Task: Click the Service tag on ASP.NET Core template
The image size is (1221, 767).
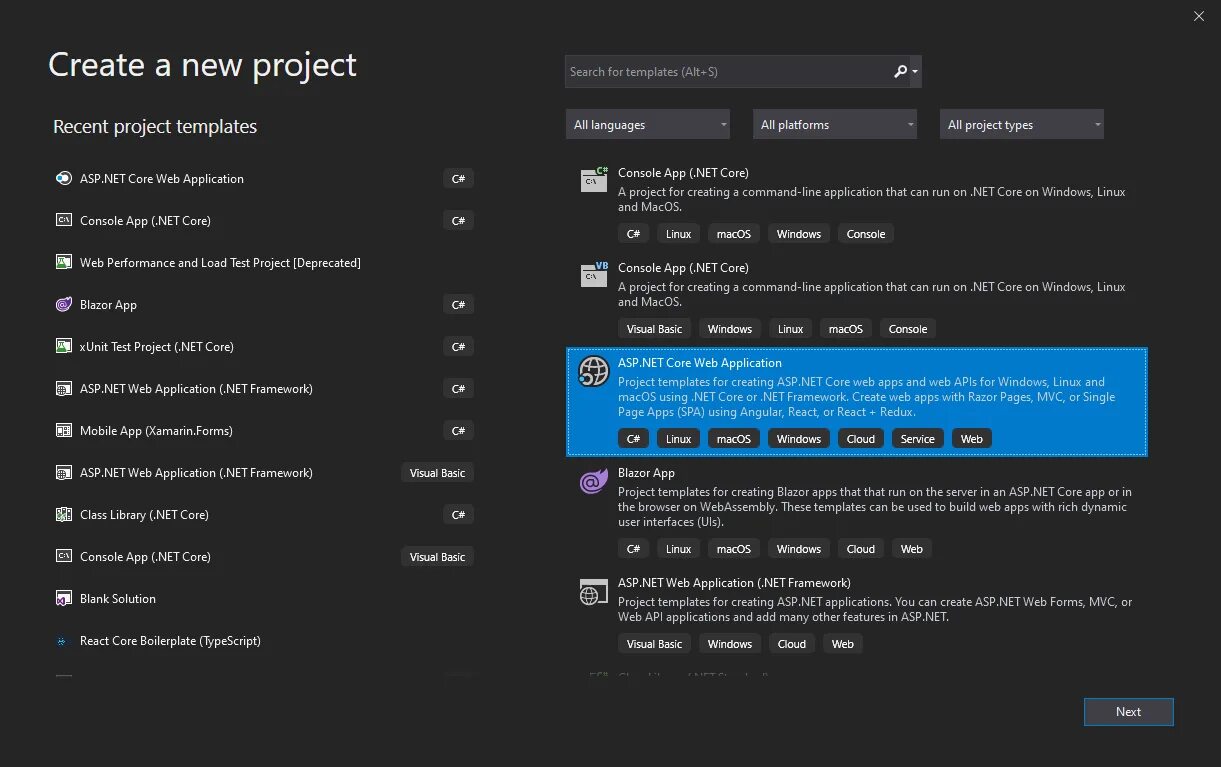Action: pyautogui.click(x=917, y=439)
